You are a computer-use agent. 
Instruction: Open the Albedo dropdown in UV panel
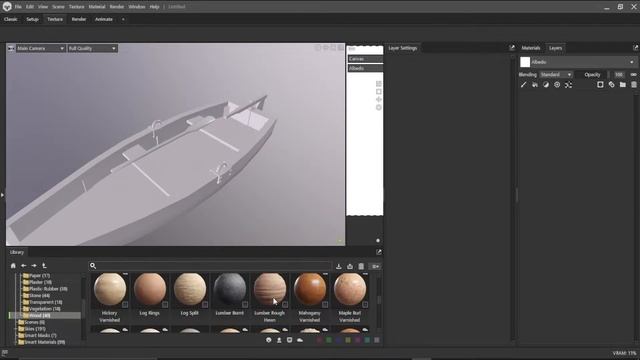click(x=365, y=68)
